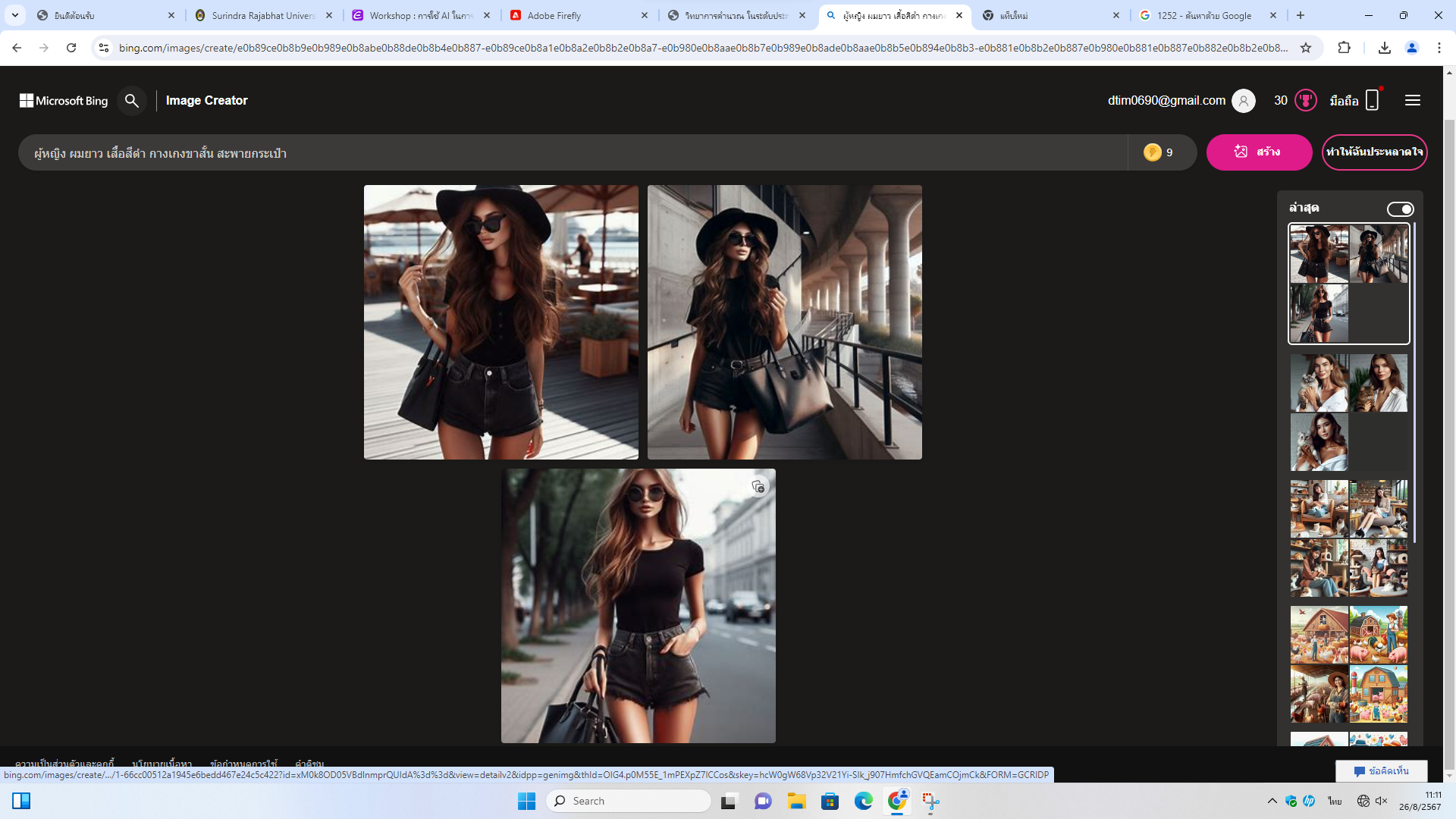Image resolution: width=1456 pixels, height=819 pixels.
Task: Open the hamburger menu
Action: pos(1412,100)
